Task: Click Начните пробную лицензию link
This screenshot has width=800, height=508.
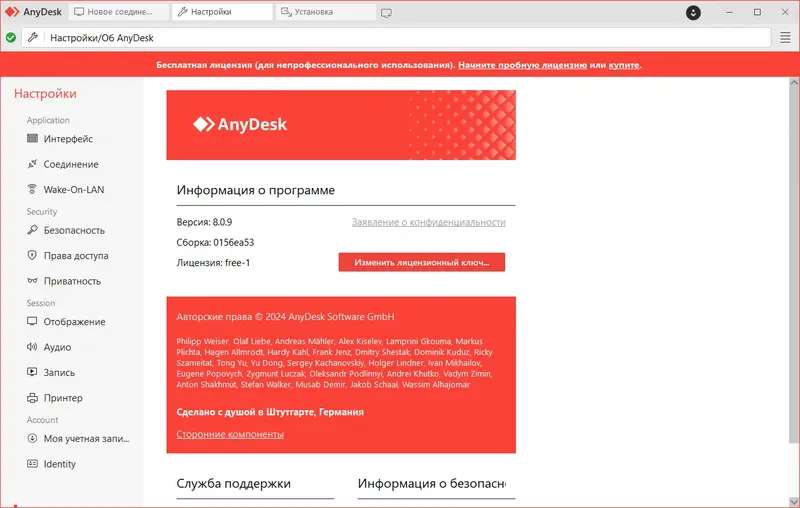Action: point(522,65)
